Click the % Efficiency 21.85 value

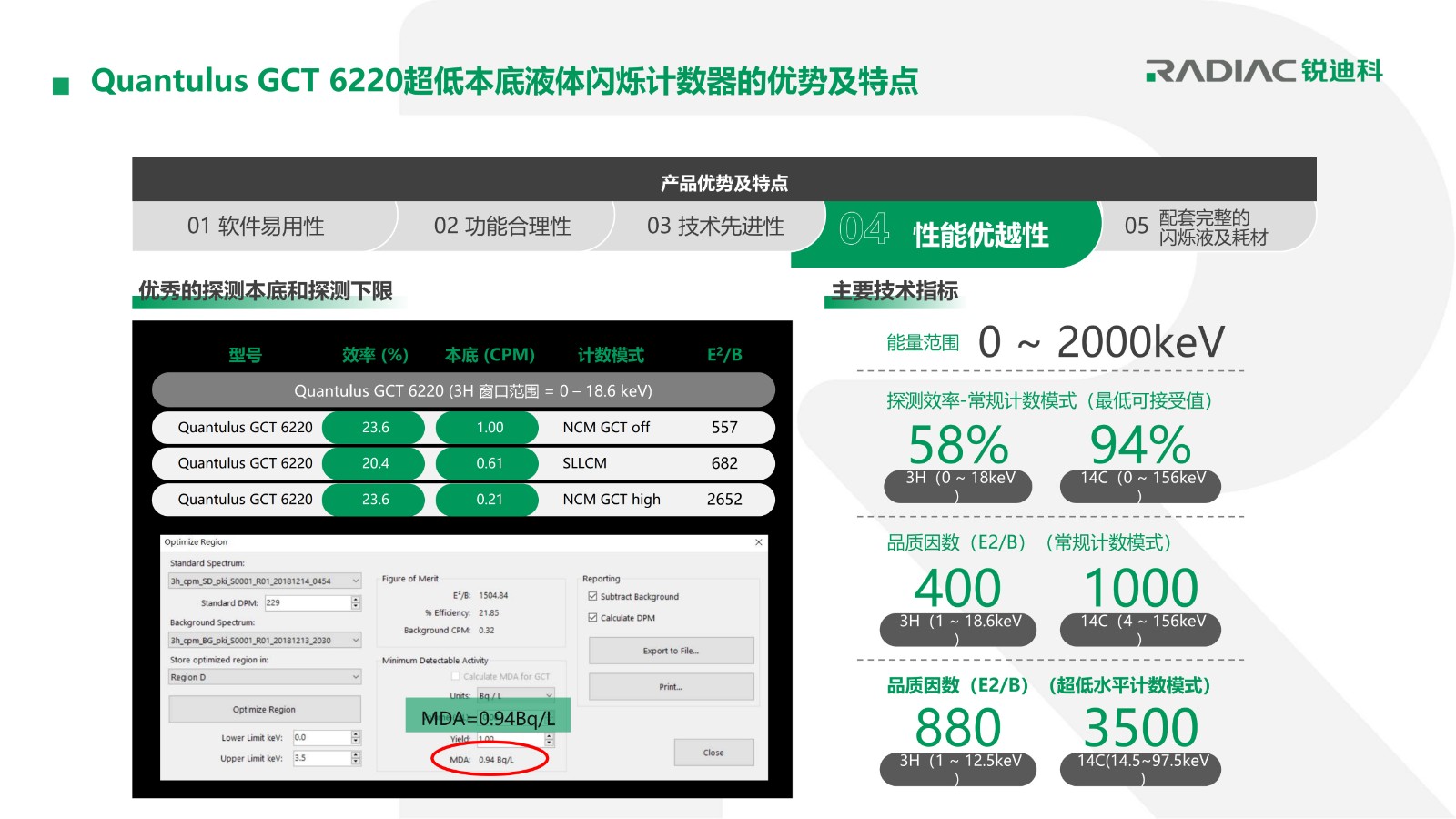pyautogui.click(x=489, y=613)
